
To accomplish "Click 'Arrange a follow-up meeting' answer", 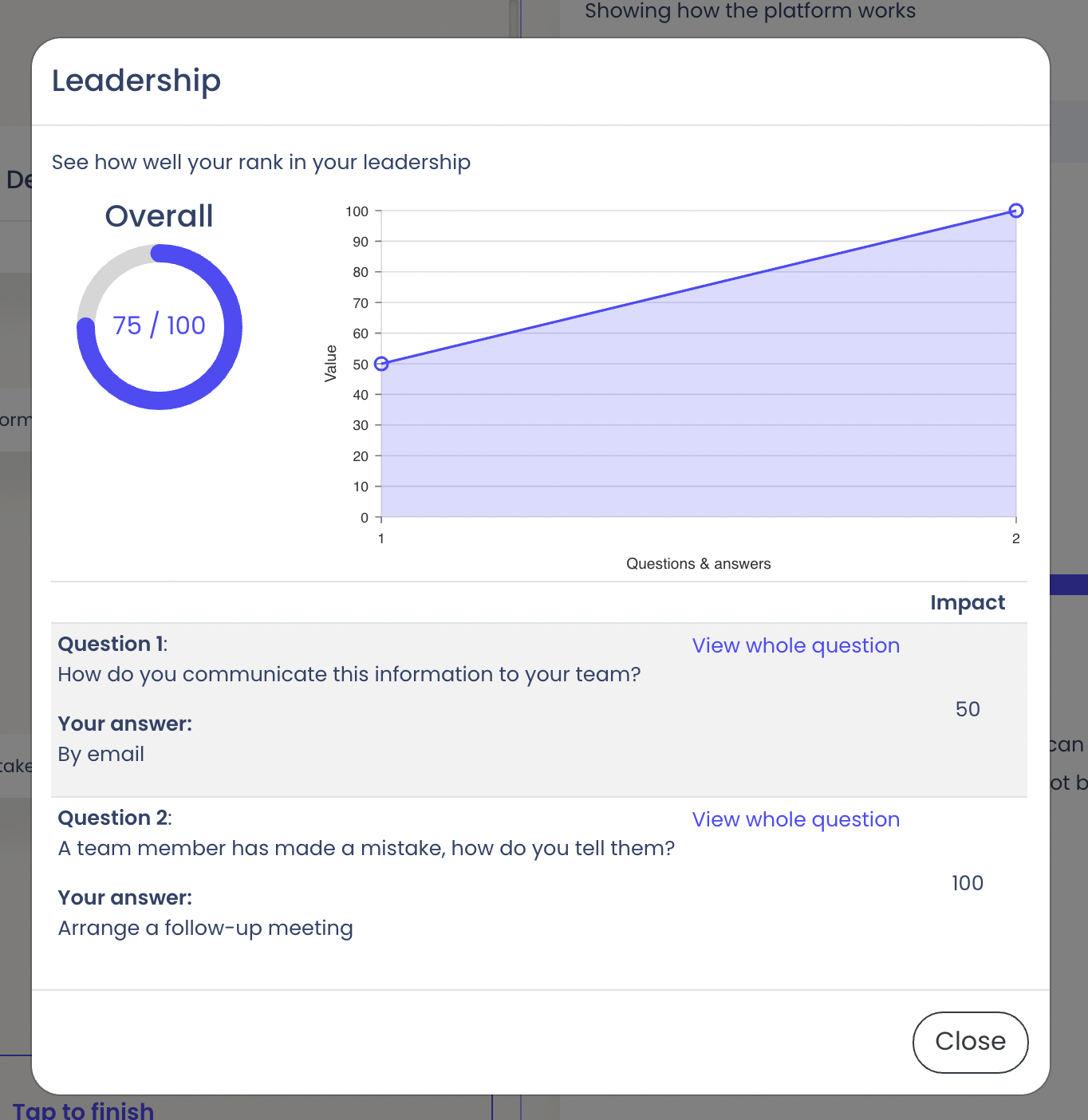I will coord(206,928).
